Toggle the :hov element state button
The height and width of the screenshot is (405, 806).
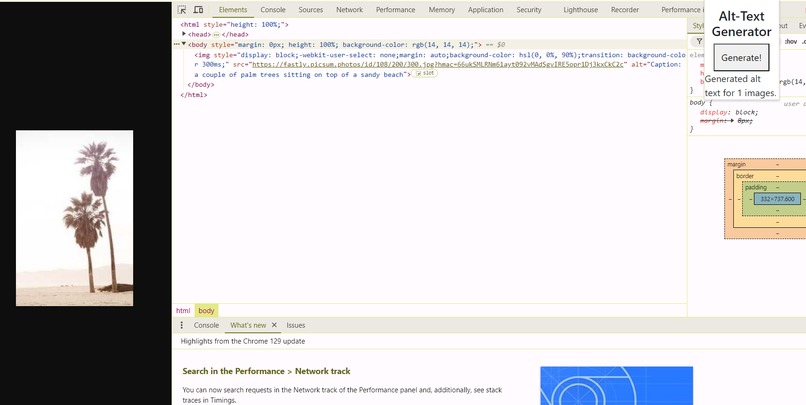pyautogui.click(x=791, y=41)
